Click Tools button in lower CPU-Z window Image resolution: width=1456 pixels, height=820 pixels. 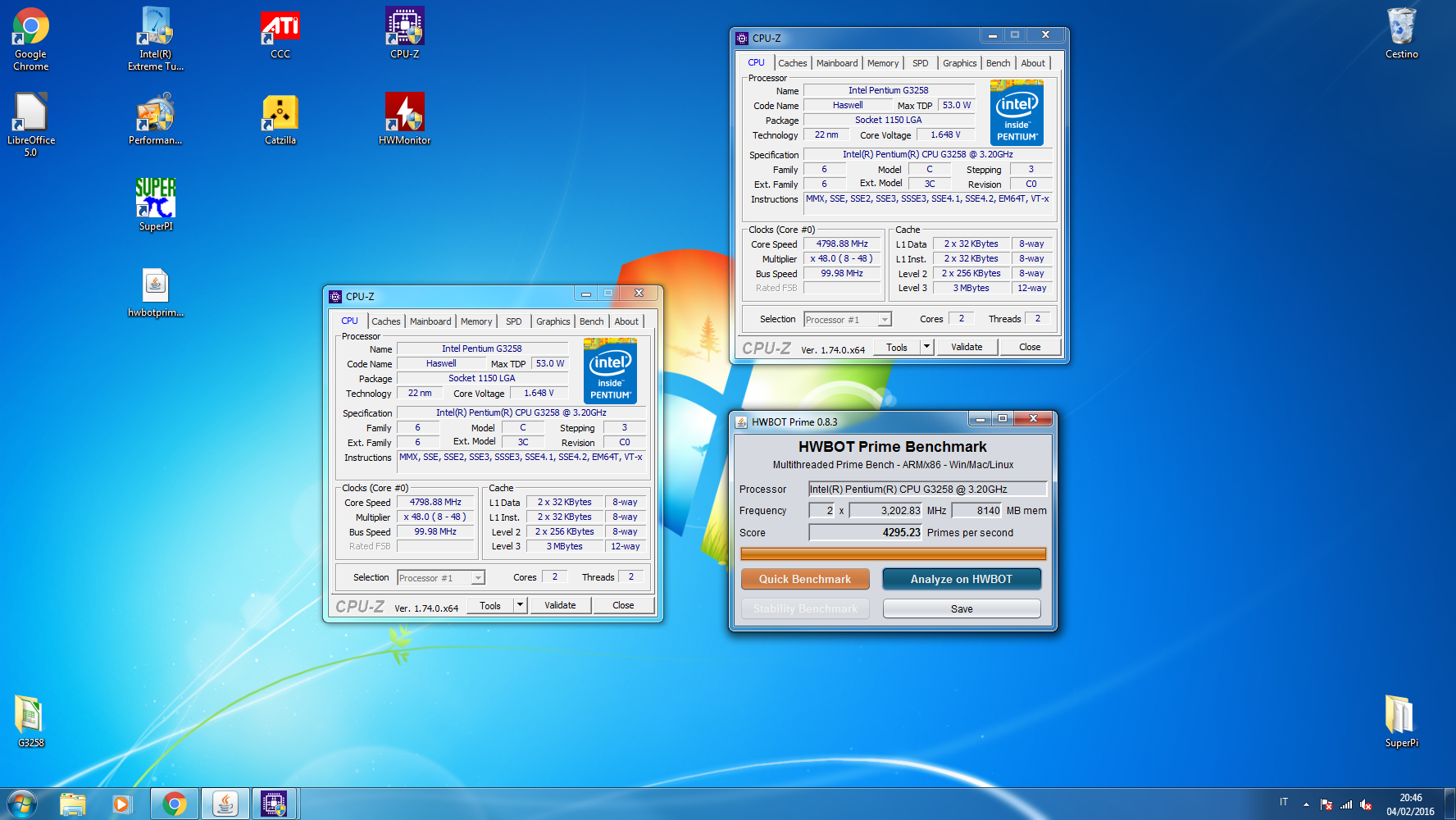point(490,605)
